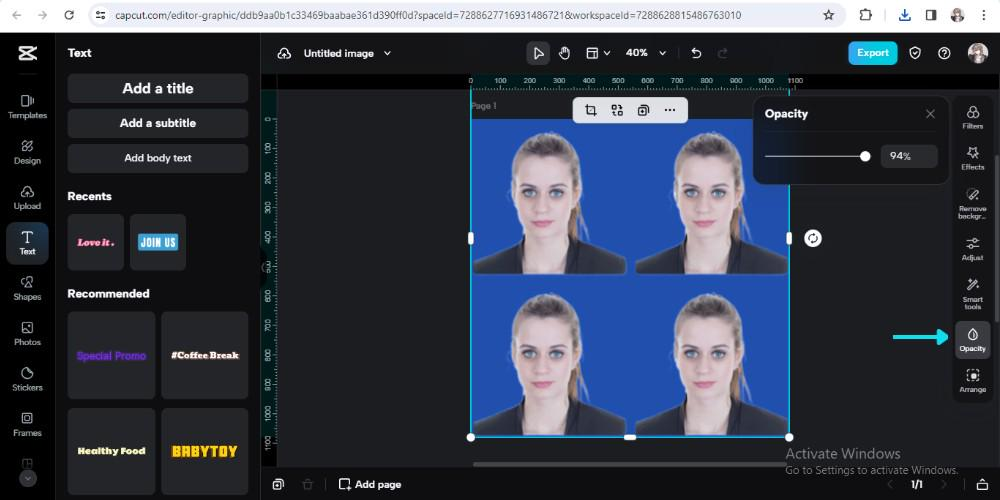Open the Photos panel
Screen dimensions: 1000x500
coord(27,334)
